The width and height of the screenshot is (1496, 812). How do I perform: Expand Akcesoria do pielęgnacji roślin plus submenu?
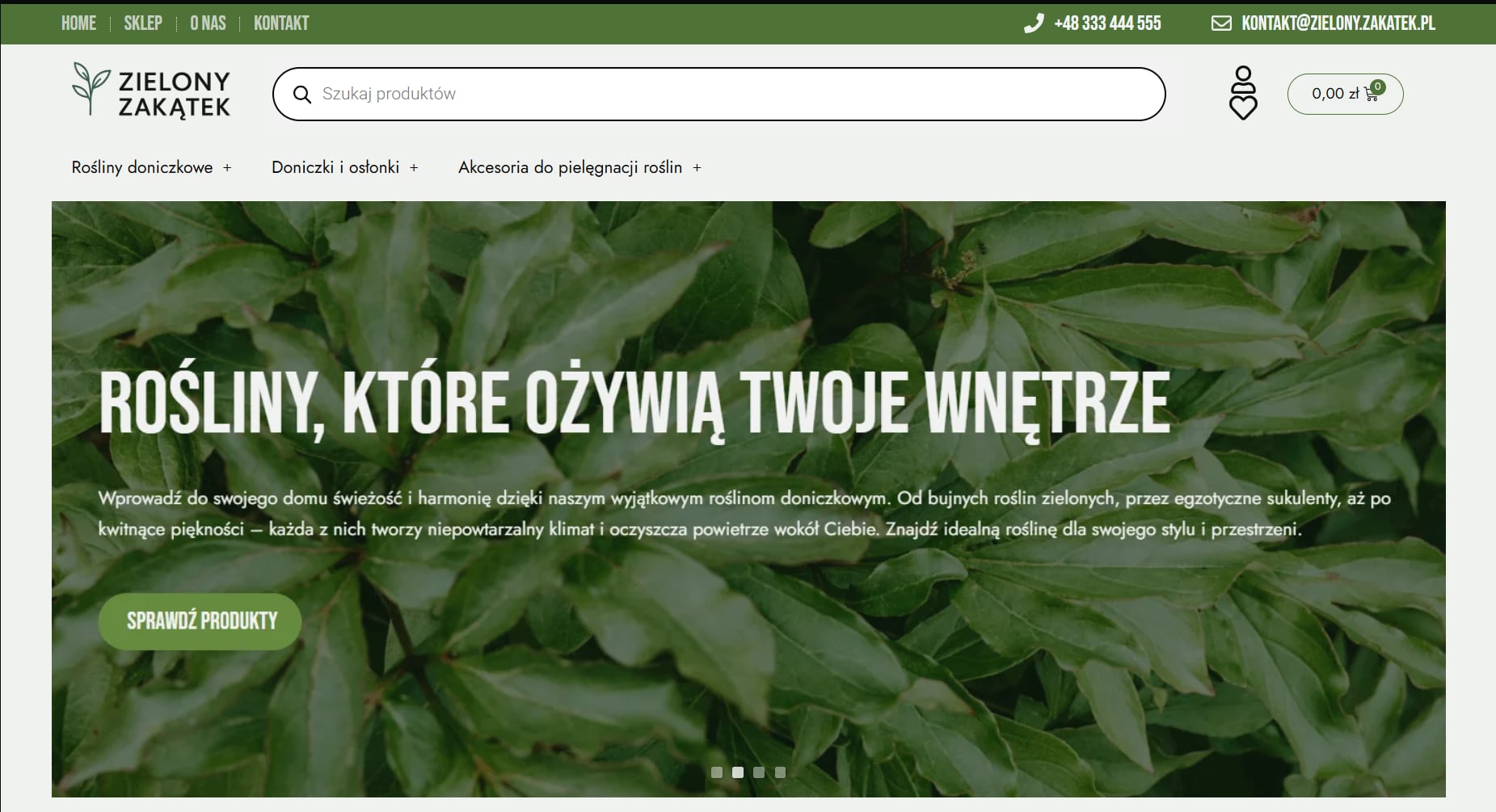pos(697,168)
